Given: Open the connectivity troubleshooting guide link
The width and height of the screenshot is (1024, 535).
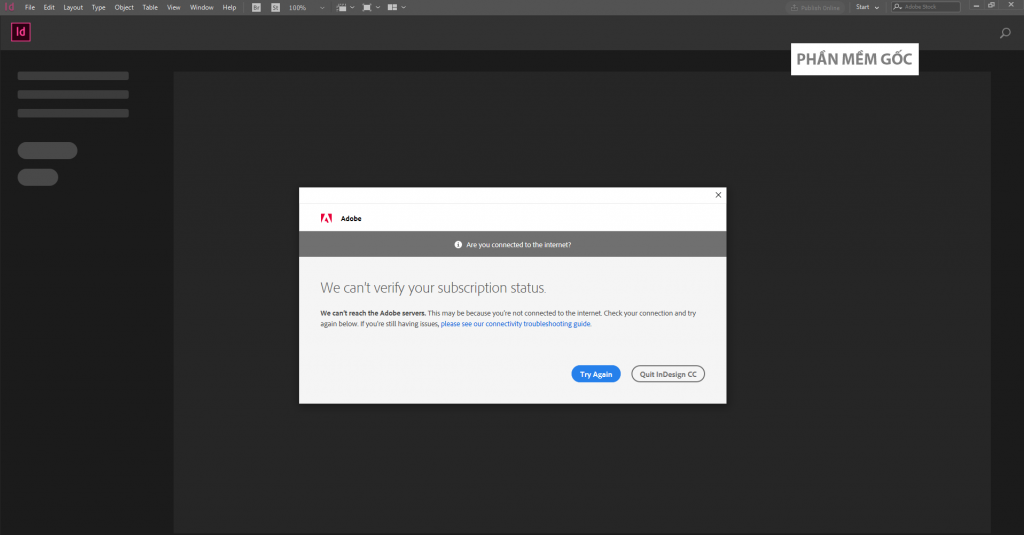Looking at the screenshot, I should (515, 324).
